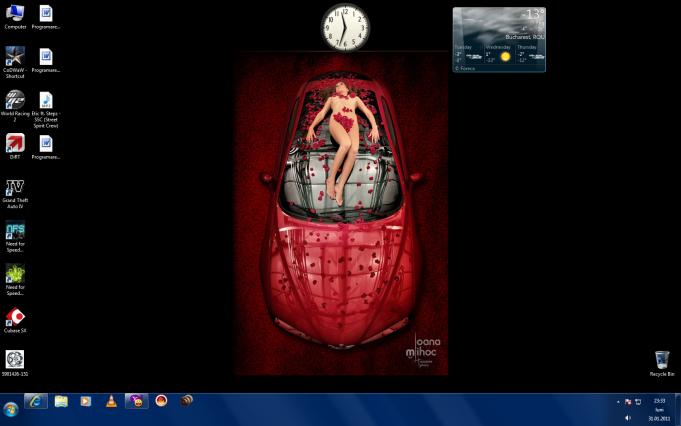The image size is (681, 426).
Task: Show hidden system tray icons
Action: [617, 401]
